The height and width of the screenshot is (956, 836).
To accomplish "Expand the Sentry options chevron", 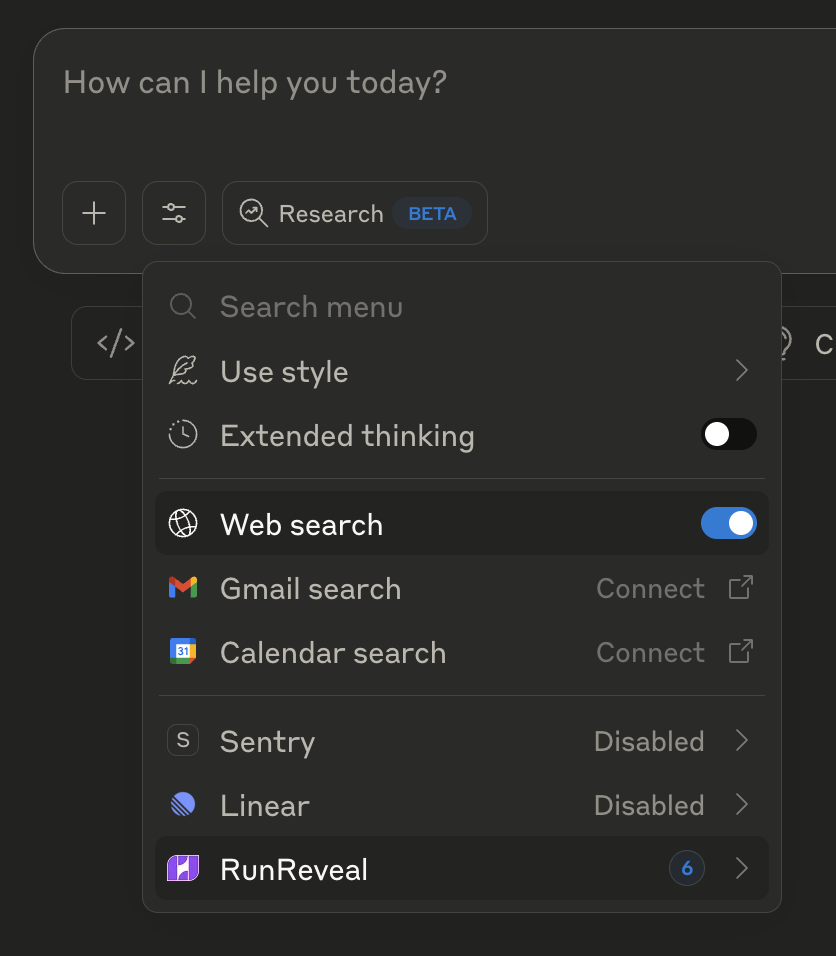I will (x=741, y=741).
